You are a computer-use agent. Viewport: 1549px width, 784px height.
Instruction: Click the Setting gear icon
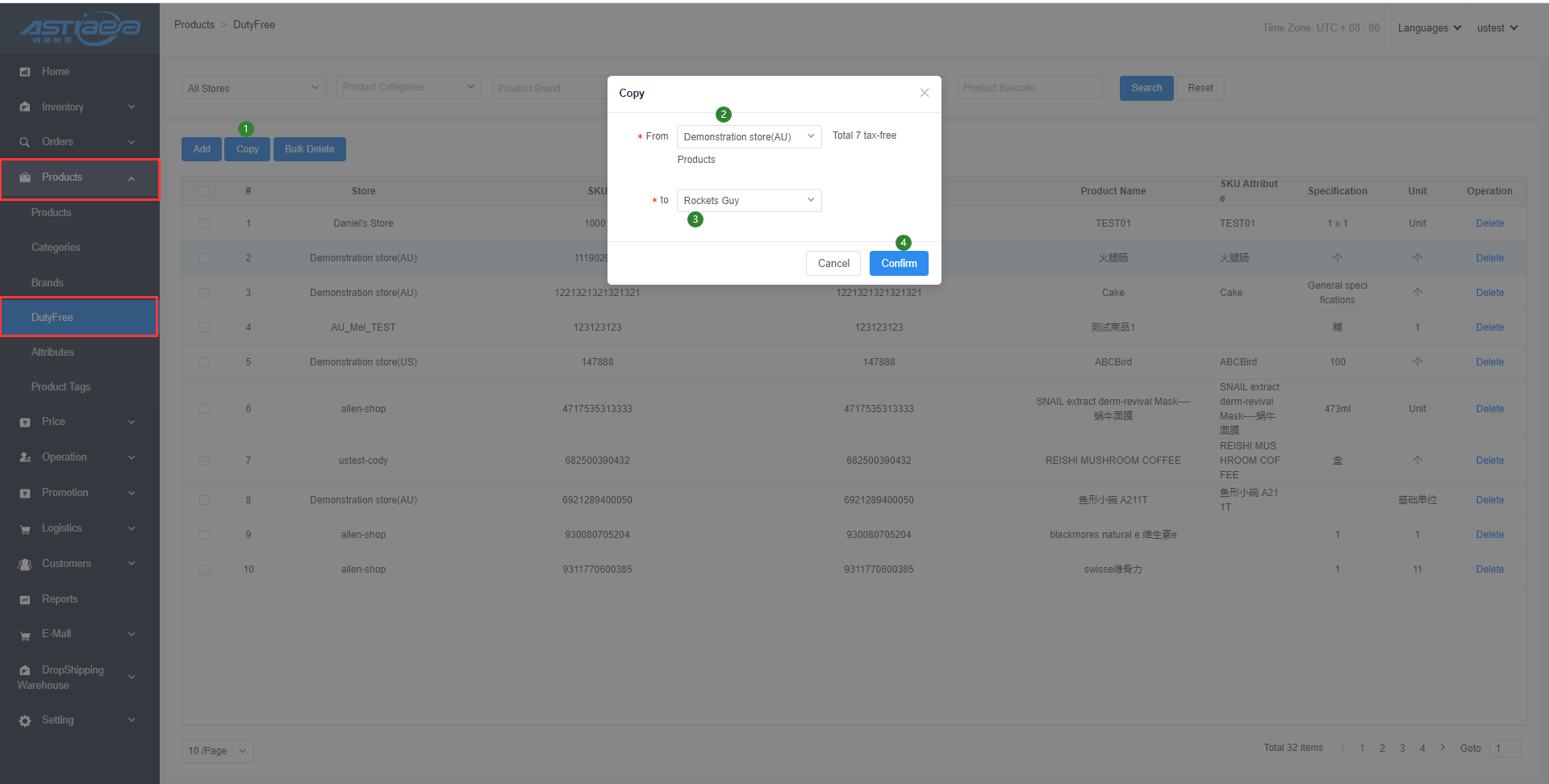click(25, 720)
